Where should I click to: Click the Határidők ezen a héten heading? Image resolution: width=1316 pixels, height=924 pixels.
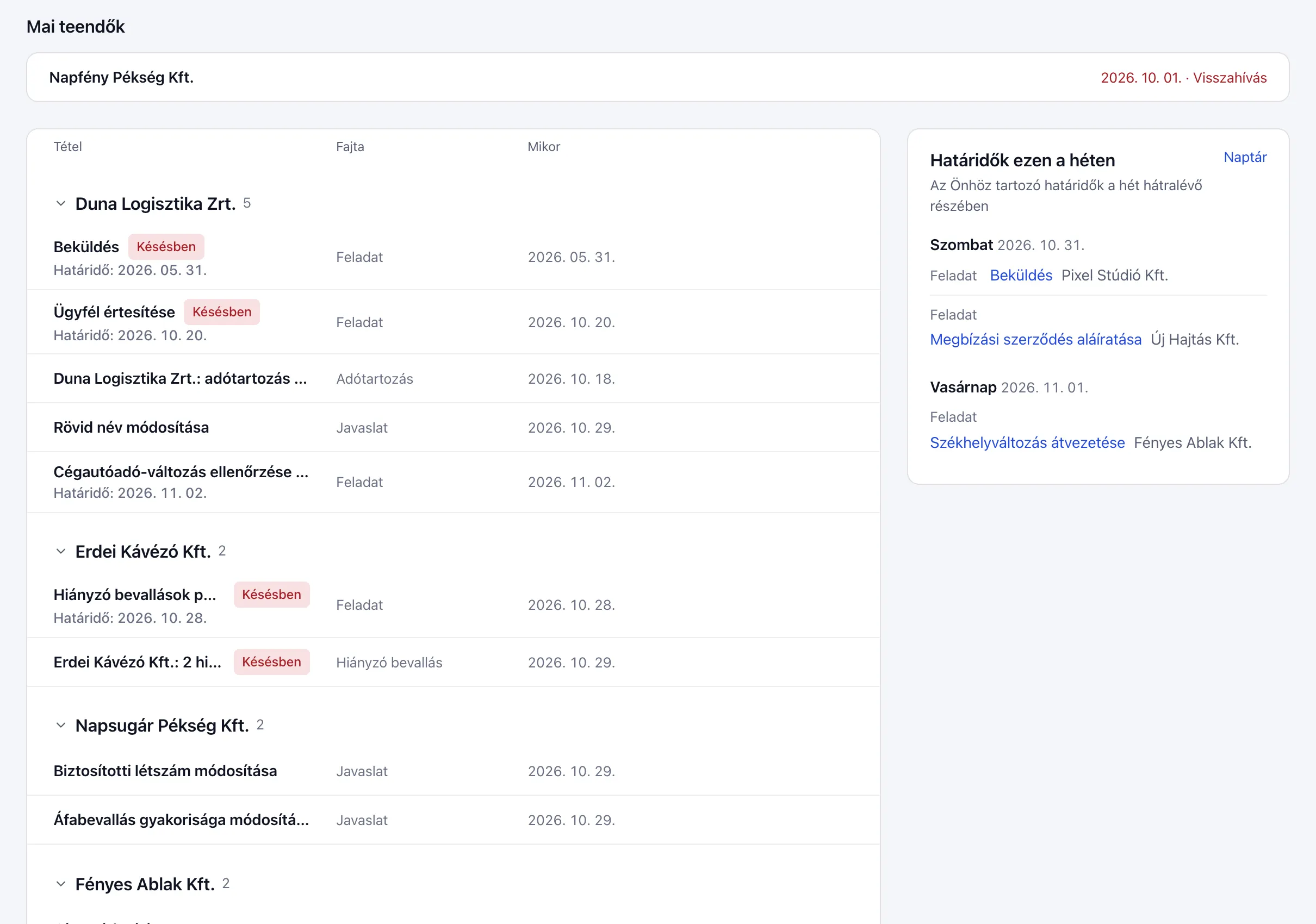click(1022, 160)
